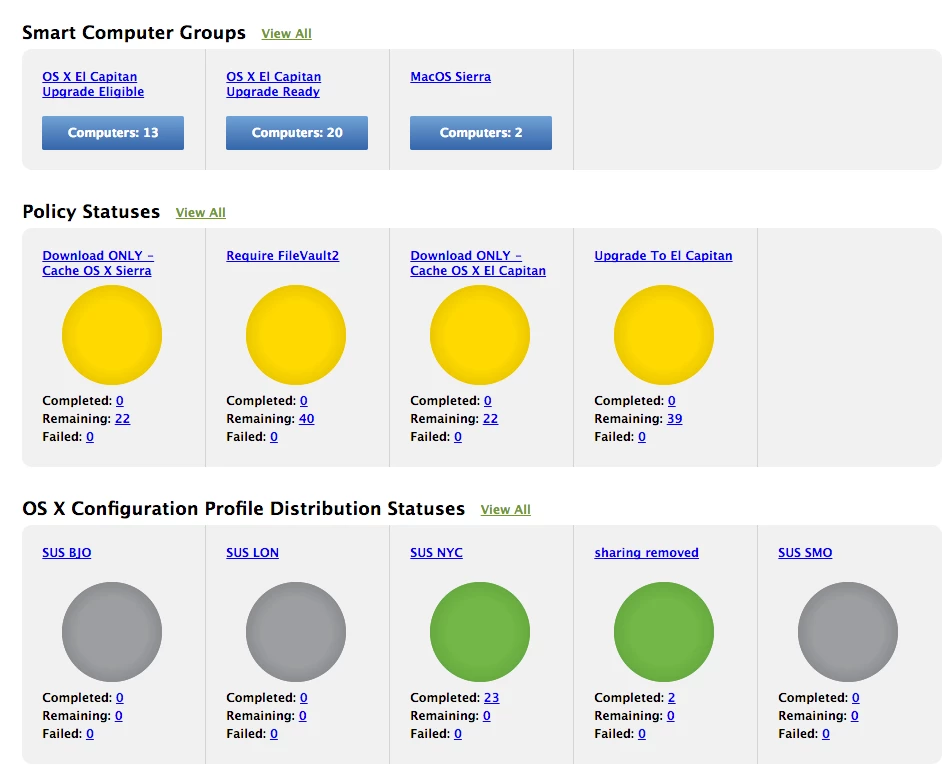This screenshot has width=942, height=767.
Task: Click Remaining count 40 for Require FileVault2
Action: pyautogui.click(x=306, y=419)
